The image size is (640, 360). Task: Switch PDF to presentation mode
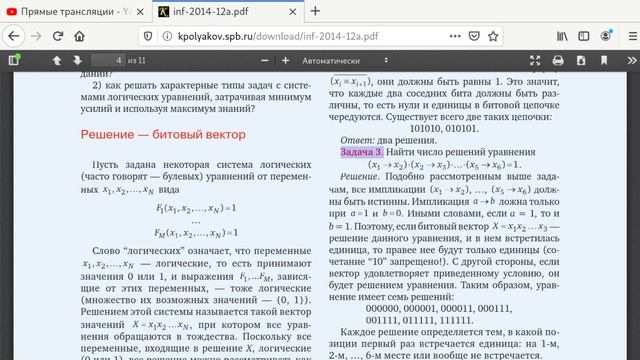[535, 60]
